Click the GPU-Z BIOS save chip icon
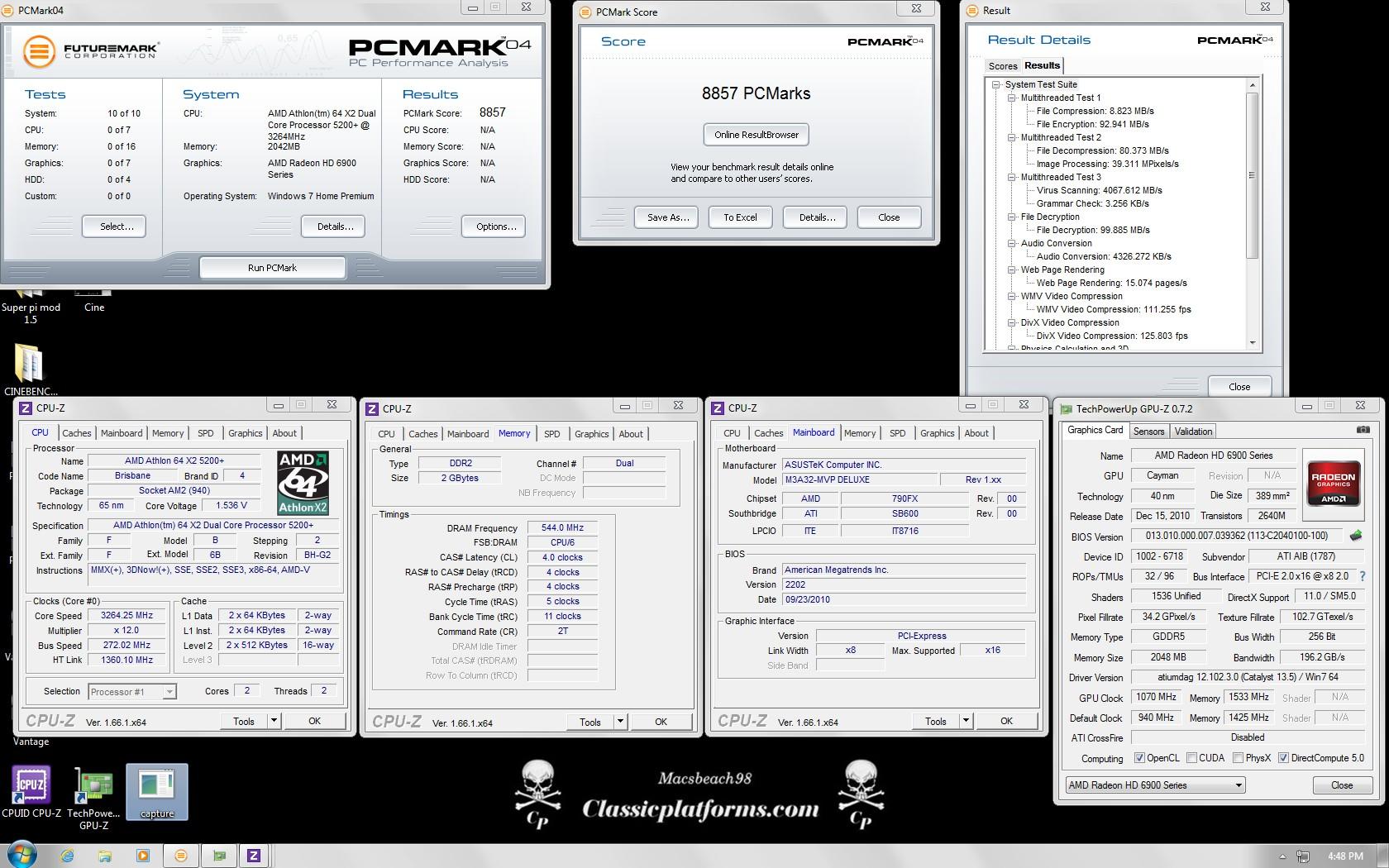Viewport: 1389px width, 868px height. [1356, 536]
